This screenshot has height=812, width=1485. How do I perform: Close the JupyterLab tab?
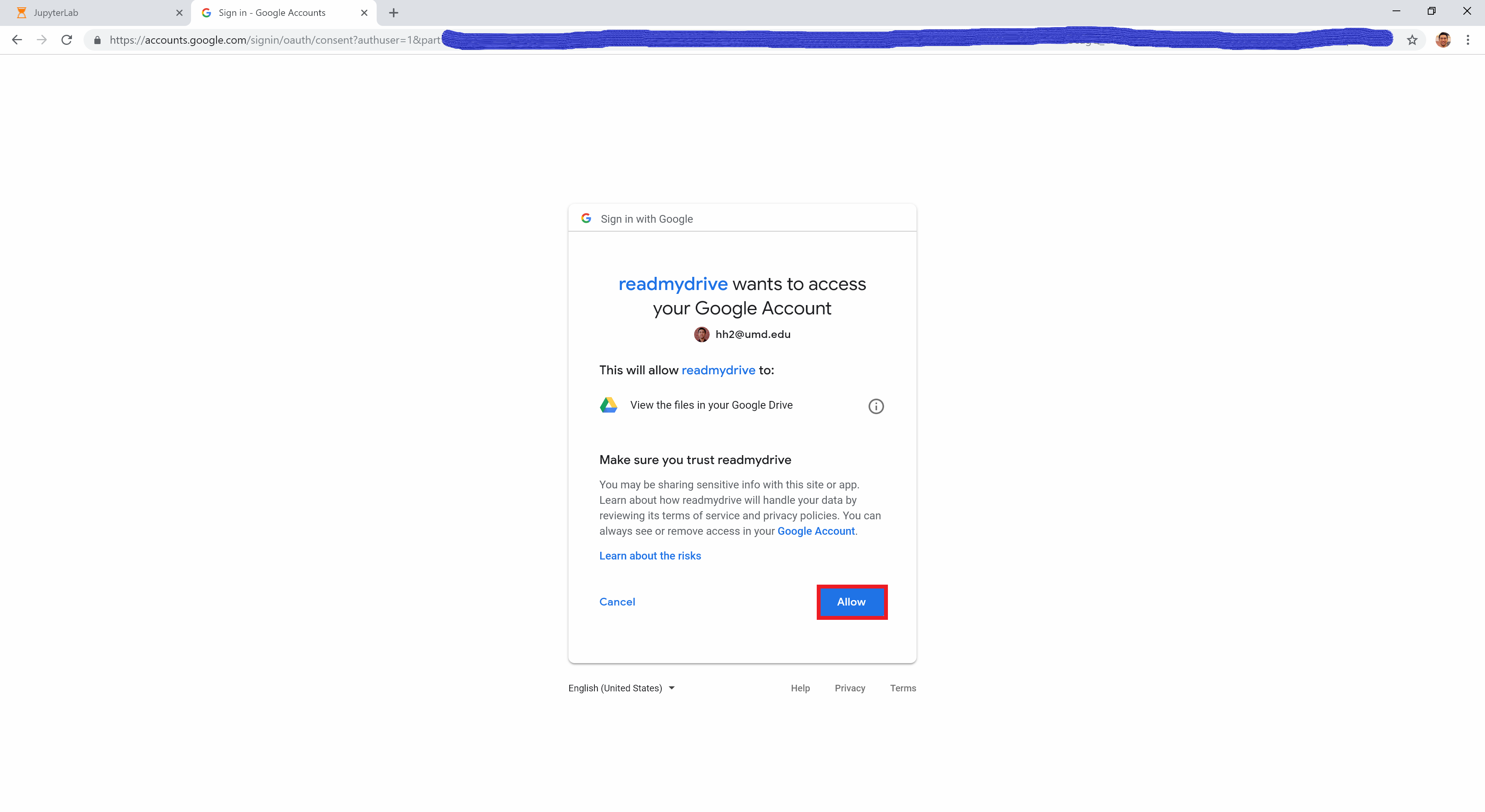(179, 13)
